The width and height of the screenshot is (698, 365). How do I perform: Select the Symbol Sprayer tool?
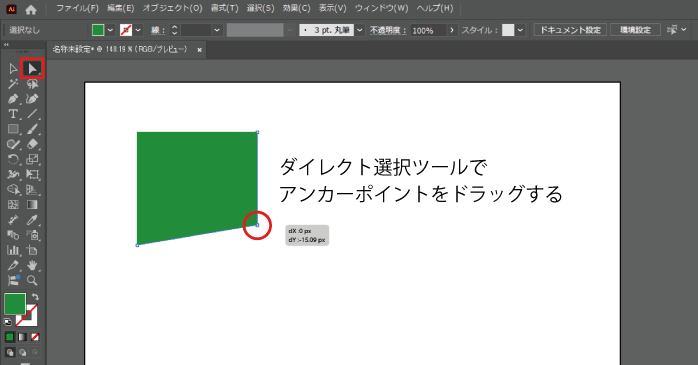32,235
